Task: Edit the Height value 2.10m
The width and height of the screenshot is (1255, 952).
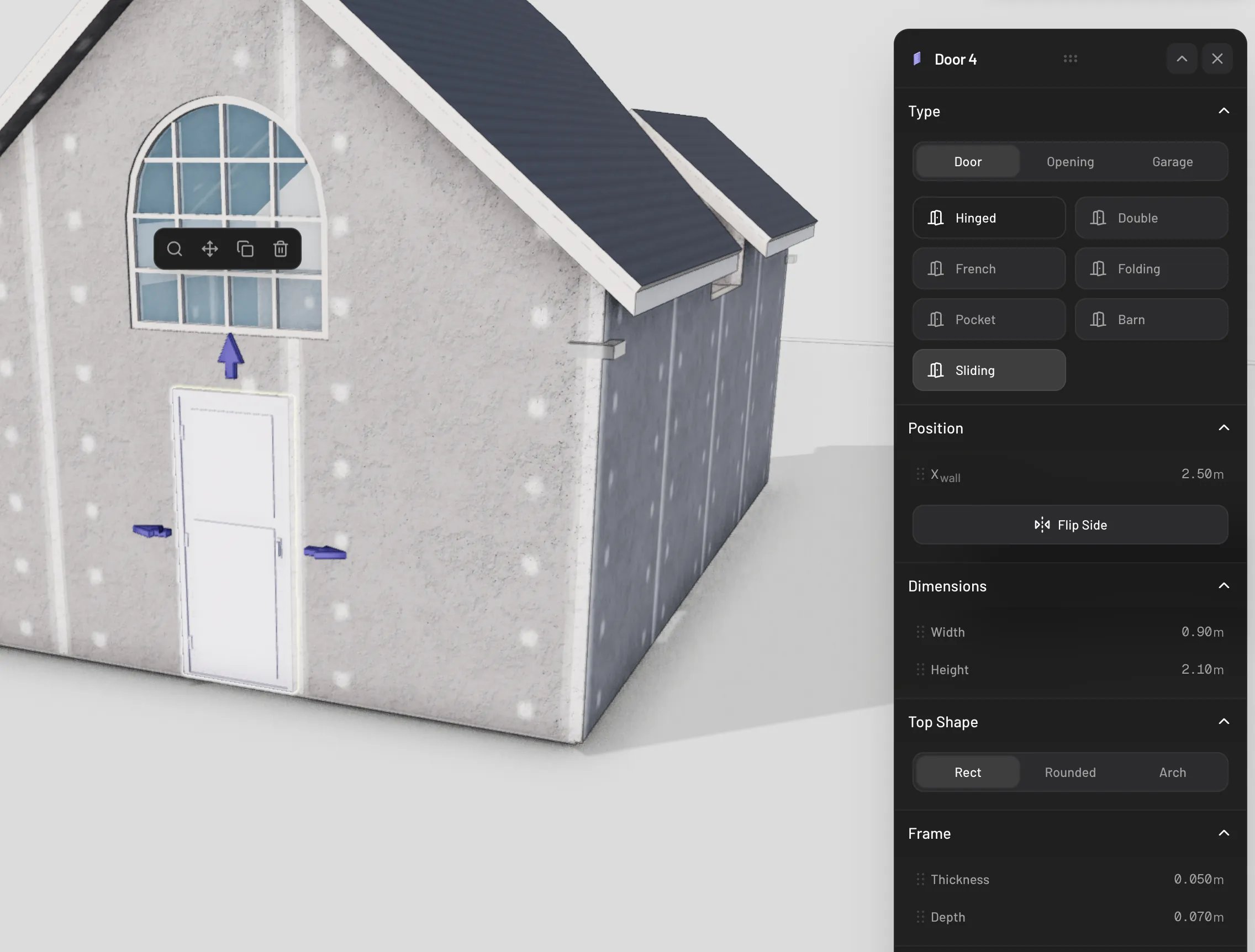Action: click(1202, 669)
